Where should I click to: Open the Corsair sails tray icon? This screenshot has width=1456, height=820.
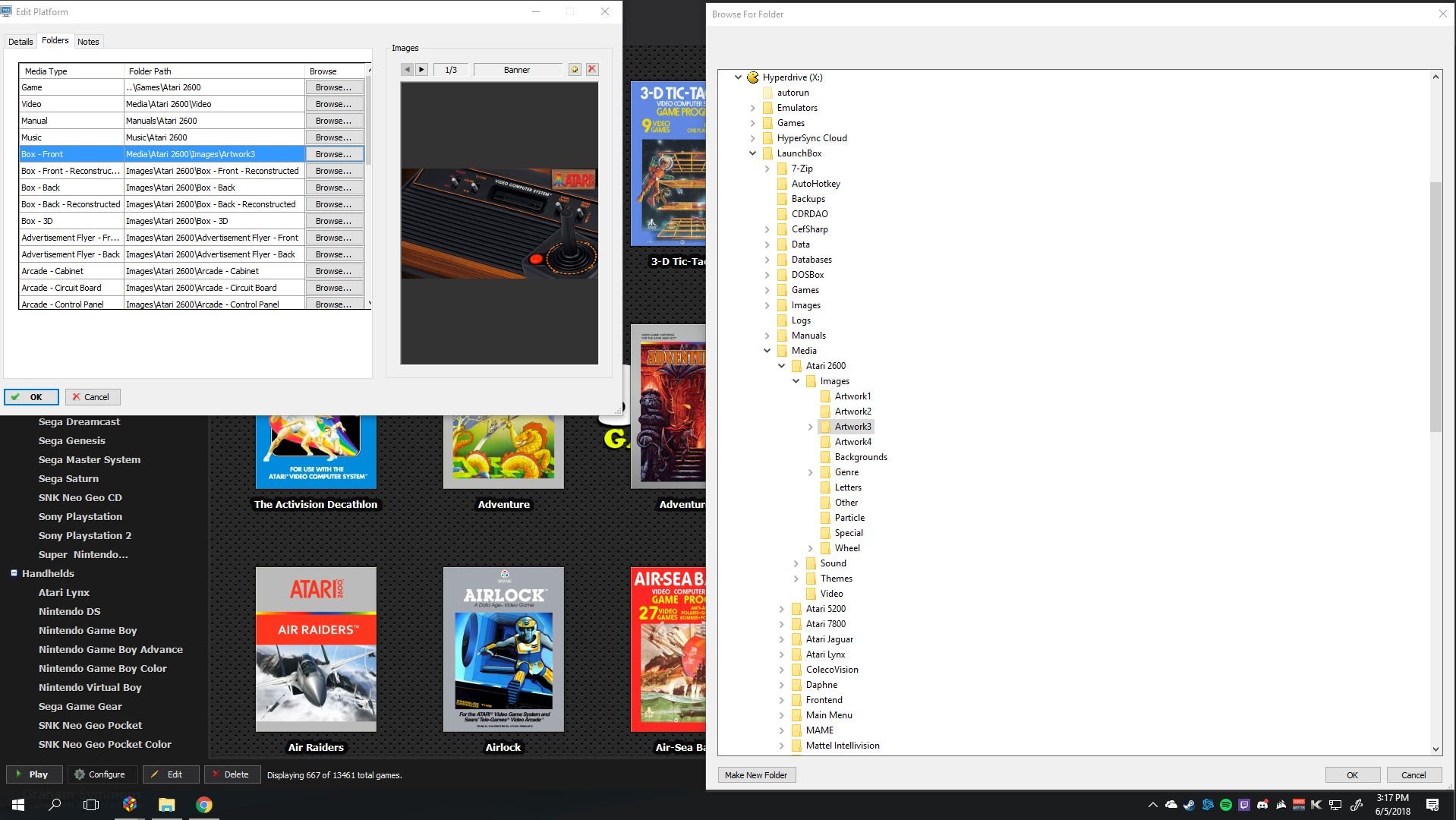[x=1281, y=805]
